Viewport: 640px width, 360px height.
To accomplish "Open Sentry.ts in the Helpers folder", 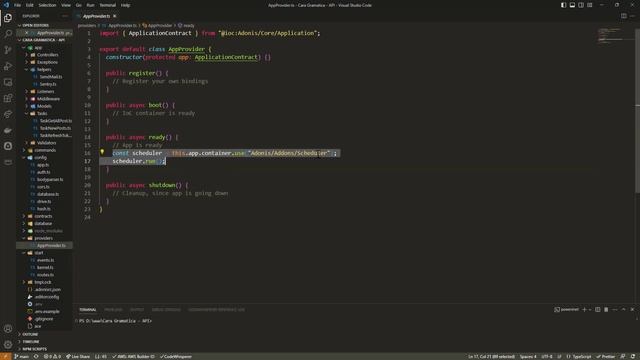I will pyautogui.click(x=48, y=84).
